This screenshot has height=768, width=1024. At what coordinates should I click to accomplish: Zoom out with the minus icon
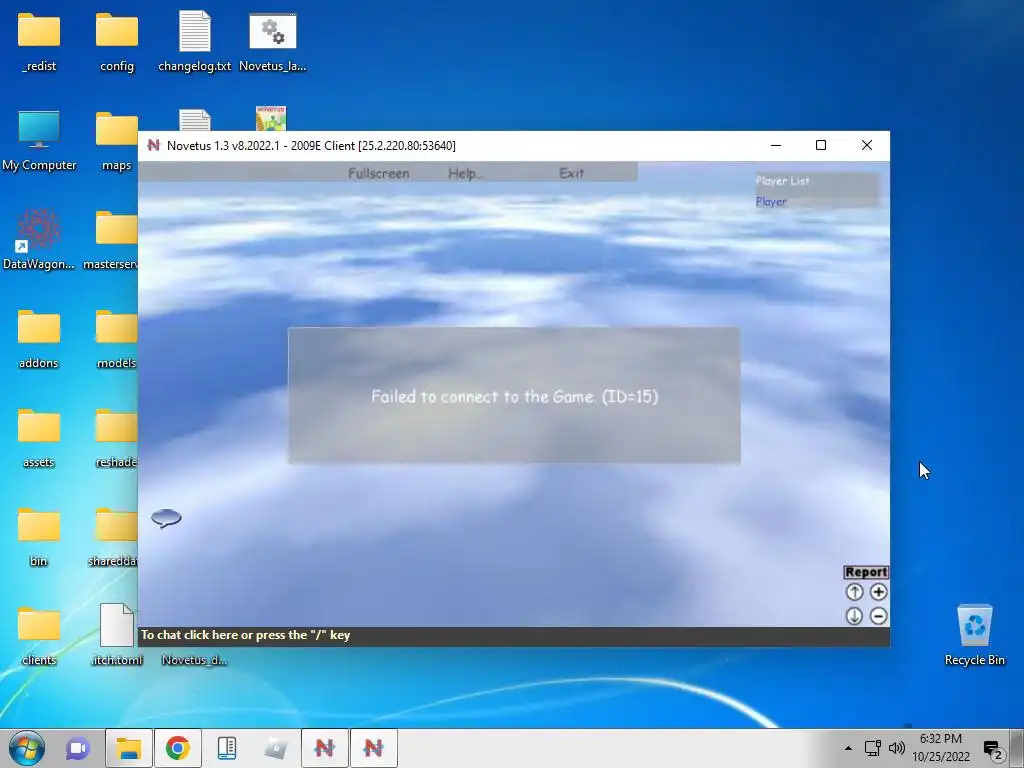878,616
